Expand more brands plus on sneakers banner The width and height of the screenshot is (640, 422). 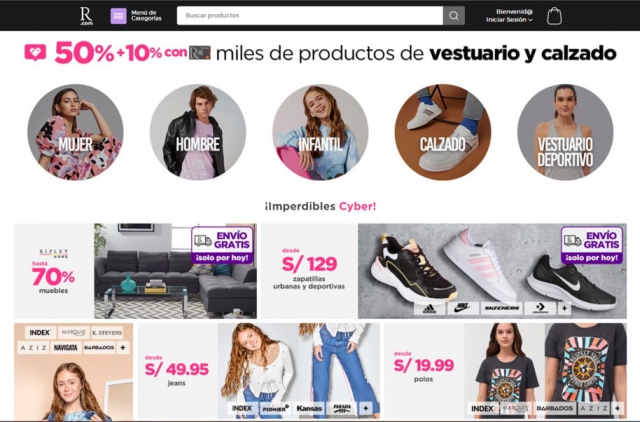tap(564, 308)
